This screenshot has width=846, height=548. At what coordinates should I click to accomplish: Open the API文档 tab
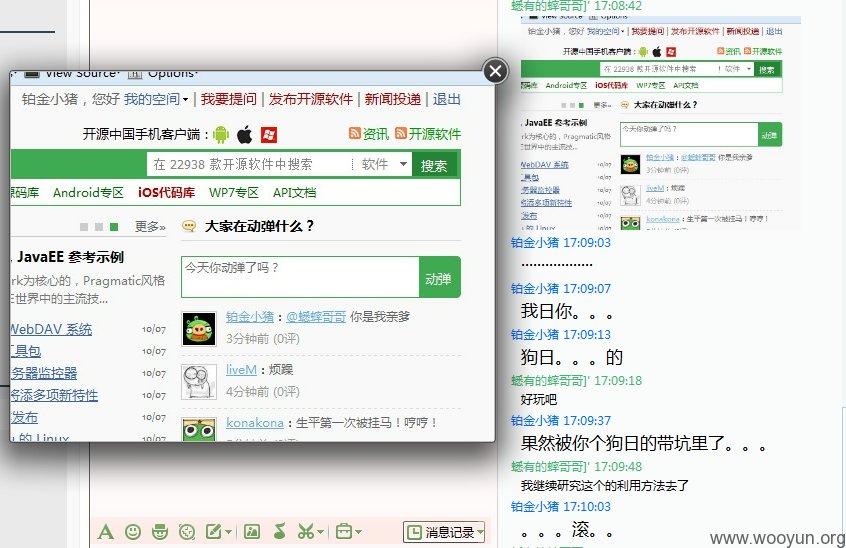click(295, 193)
